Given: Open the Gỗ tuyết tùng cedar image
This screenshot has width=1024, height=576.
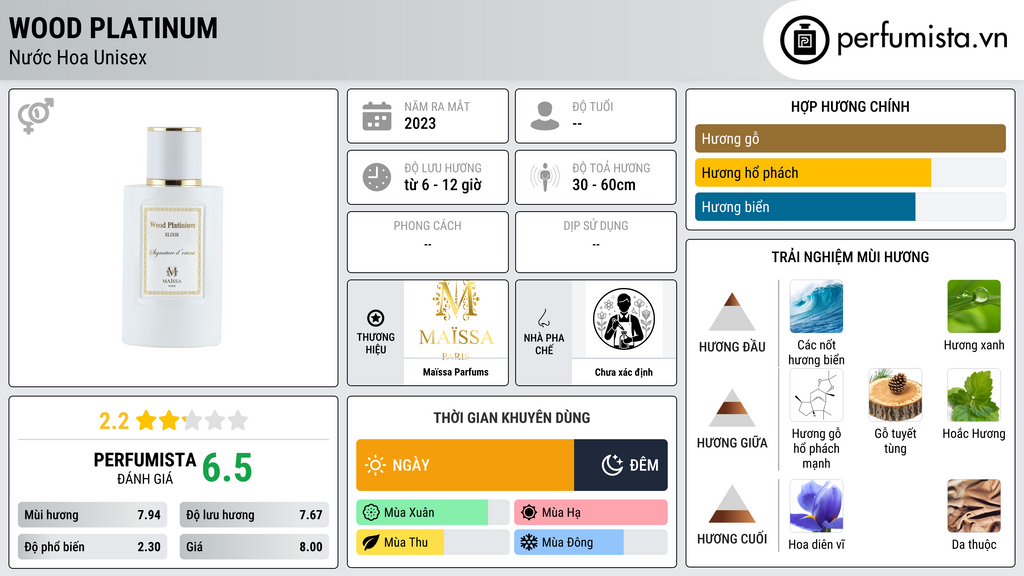Looking at the screenshot, I should 895,395.
